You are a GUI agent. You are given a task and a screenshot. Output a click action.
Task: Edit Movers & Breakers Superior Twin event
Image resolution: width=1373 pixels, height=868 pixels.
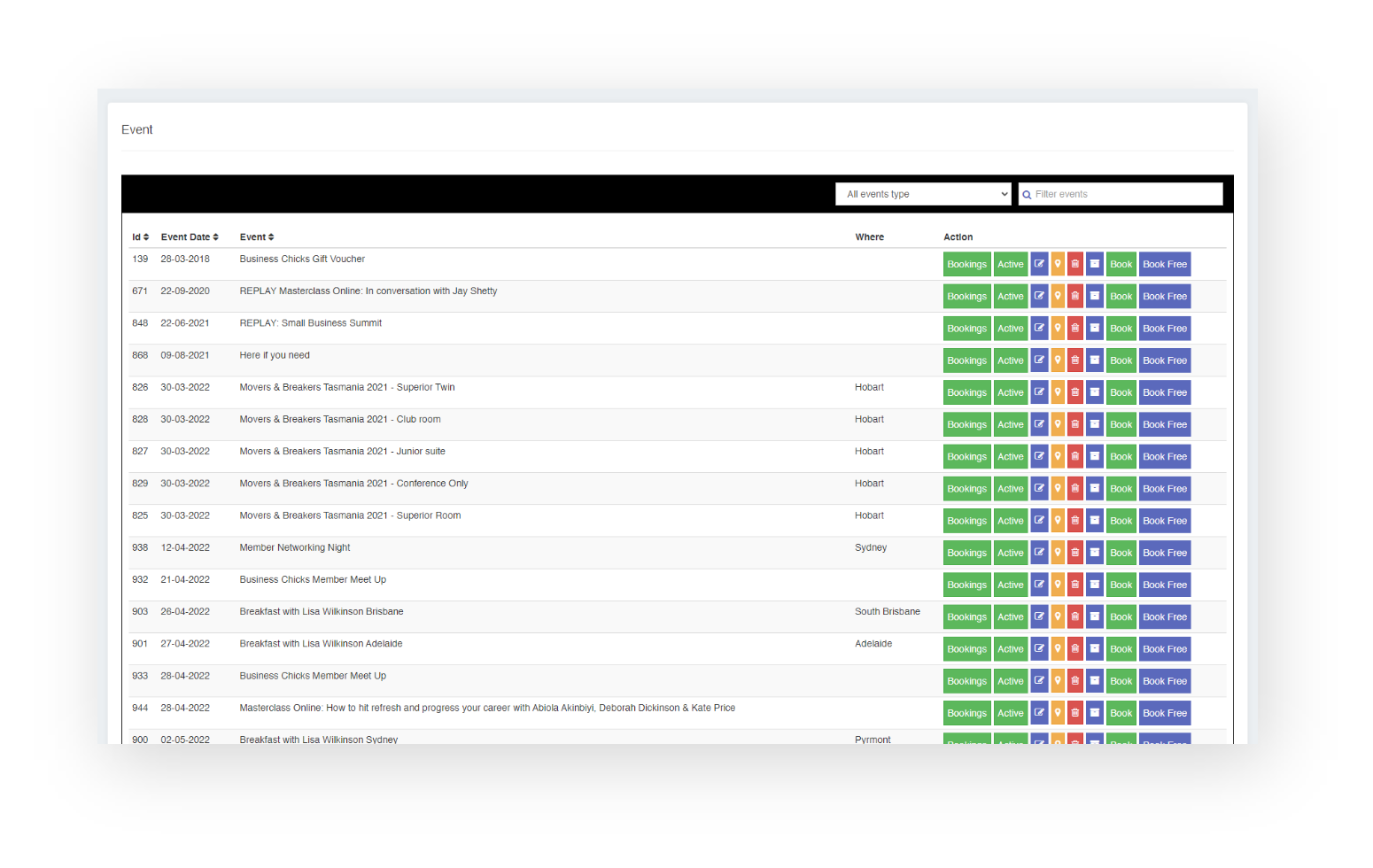1039,392
